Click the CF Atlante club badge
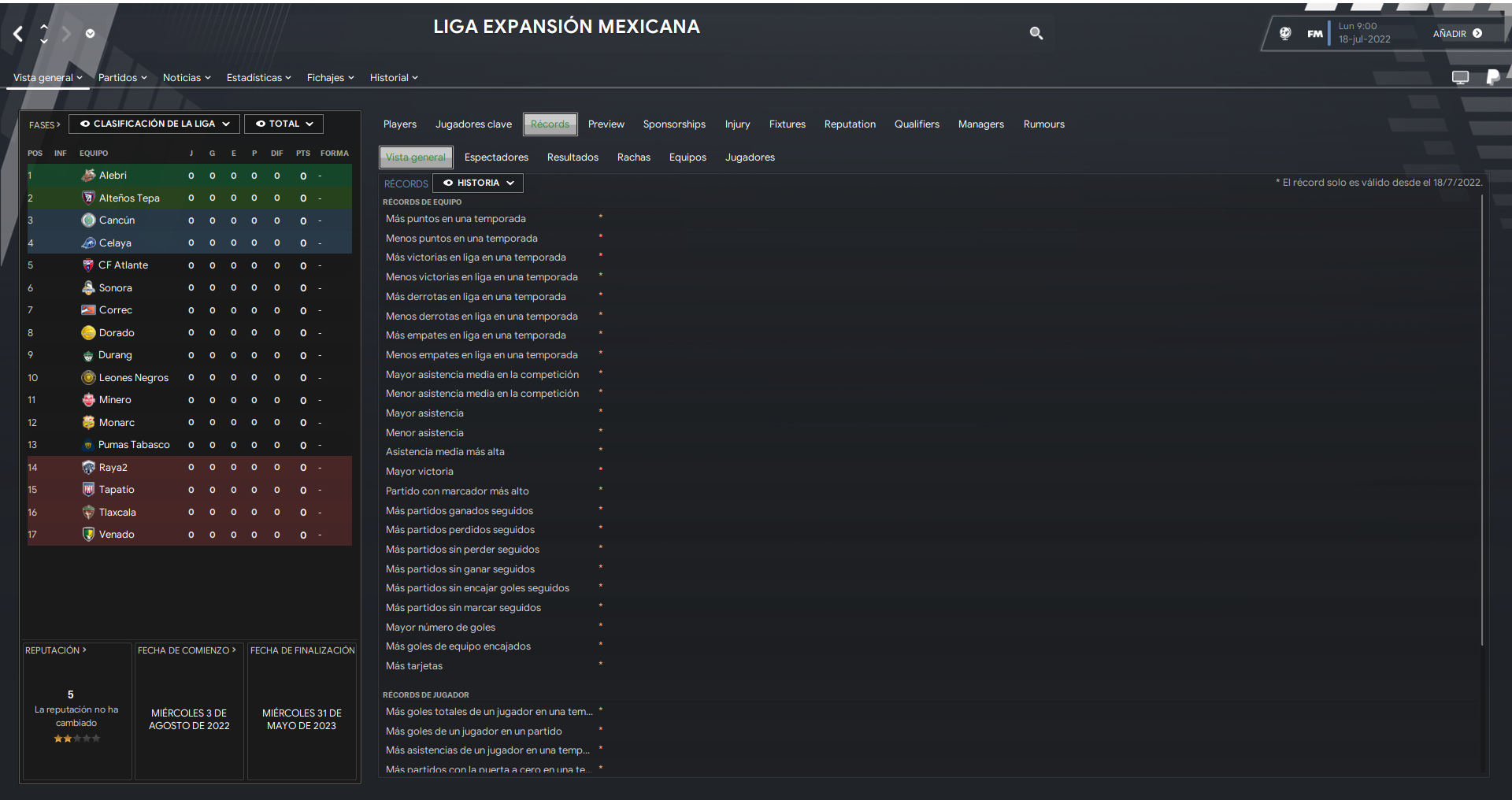The image size is (1512, 800). 88,265
